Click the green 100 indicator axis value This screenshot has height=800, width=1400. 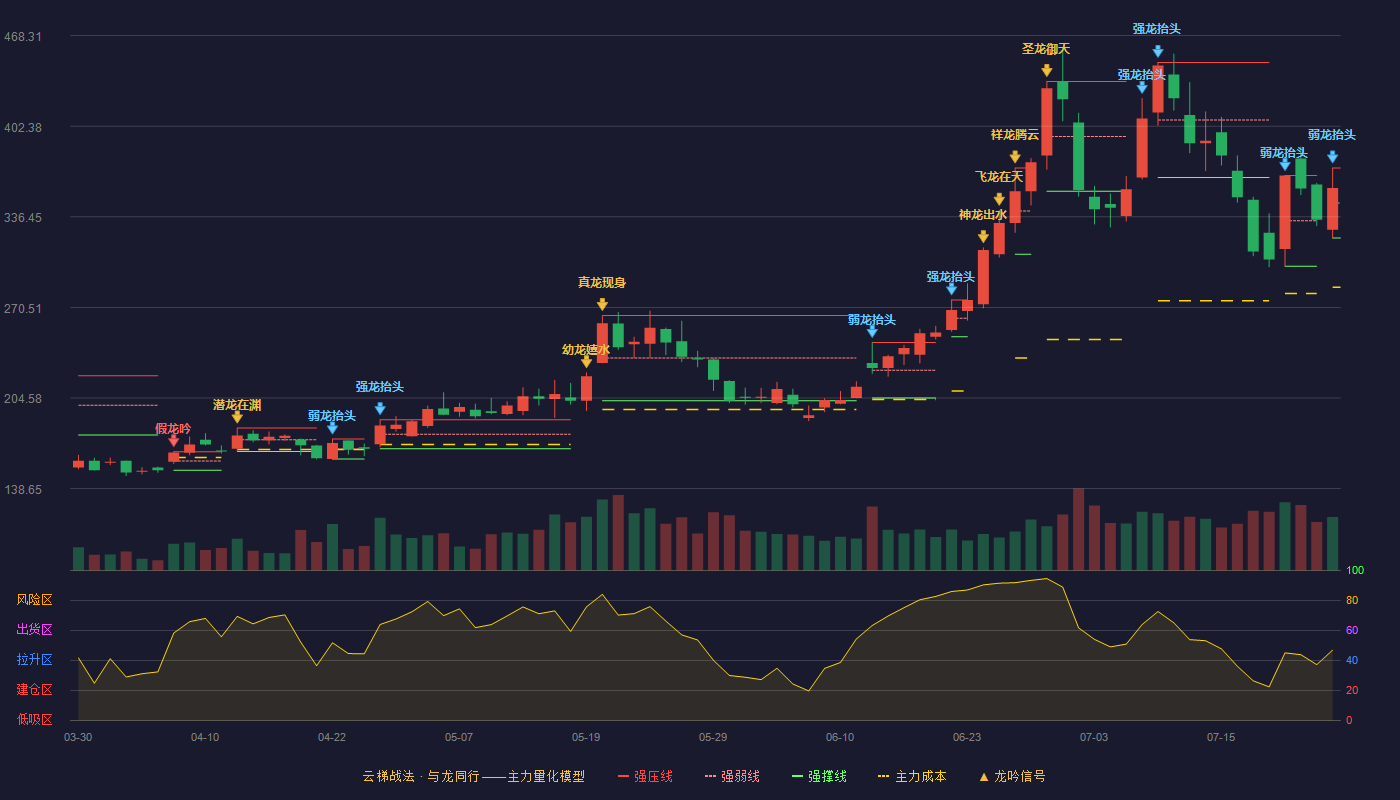[1355, 571]
